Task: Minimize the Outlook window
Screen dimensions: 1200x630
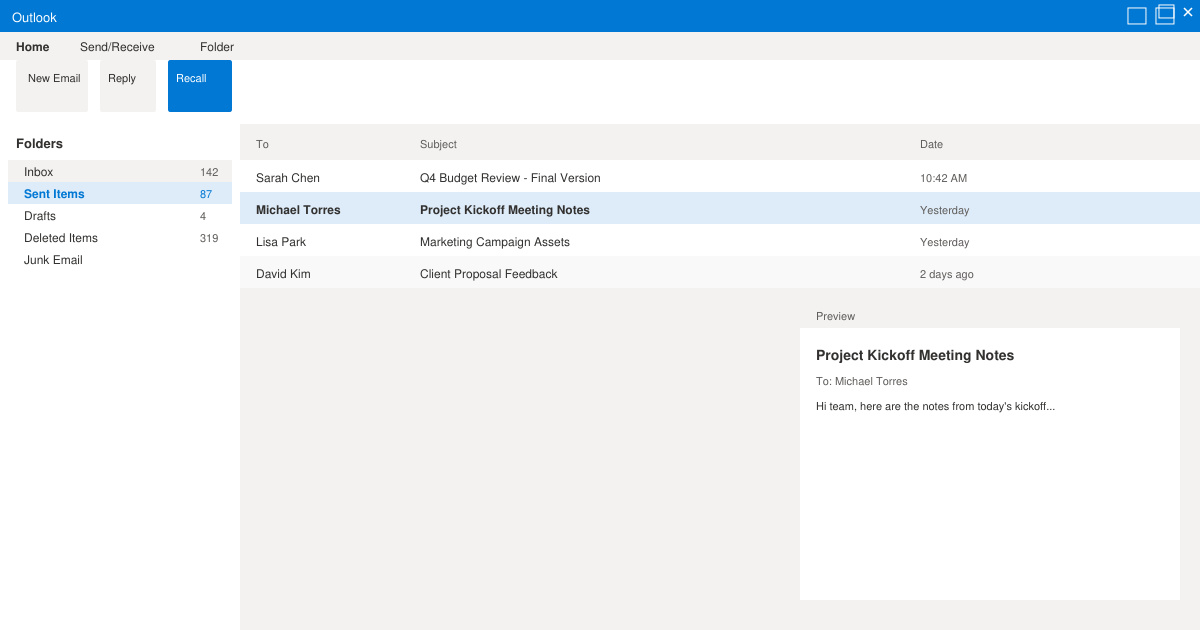Action: point(1137,16)
